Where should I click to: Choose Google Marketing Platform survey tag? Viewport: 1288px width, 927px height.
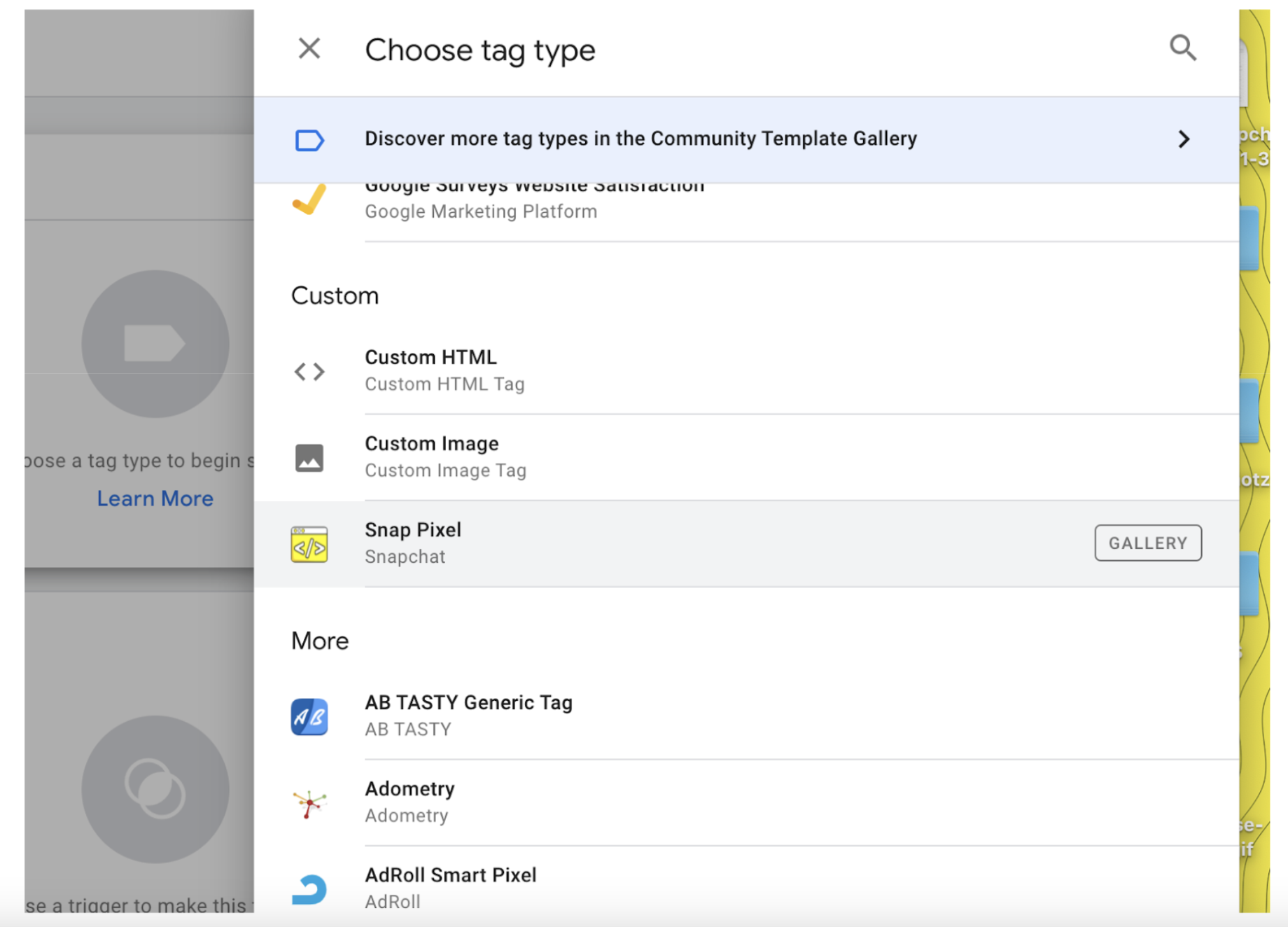(746, 212)
